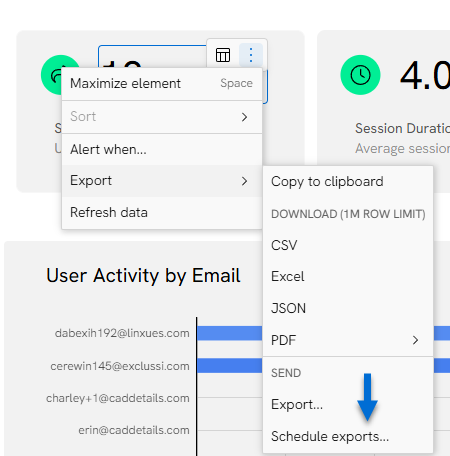Choose Alert when... from the menu
450x456 pixels.
point(162,149)
